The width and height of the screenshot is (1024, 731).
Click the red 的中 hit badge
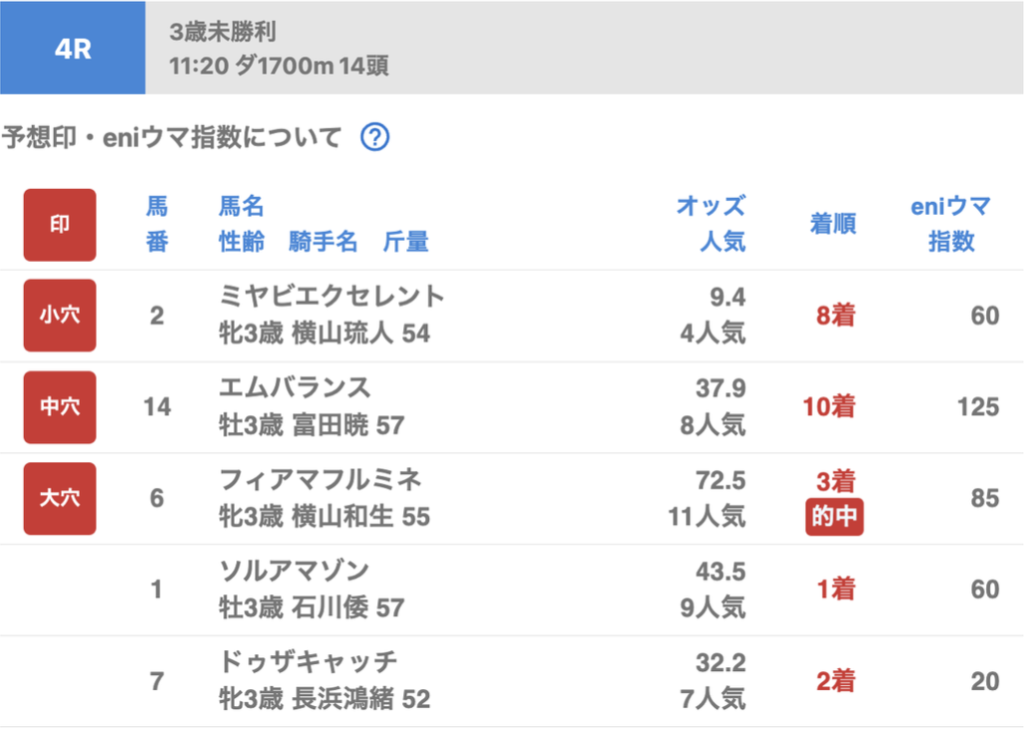click(x=835, y=518)
